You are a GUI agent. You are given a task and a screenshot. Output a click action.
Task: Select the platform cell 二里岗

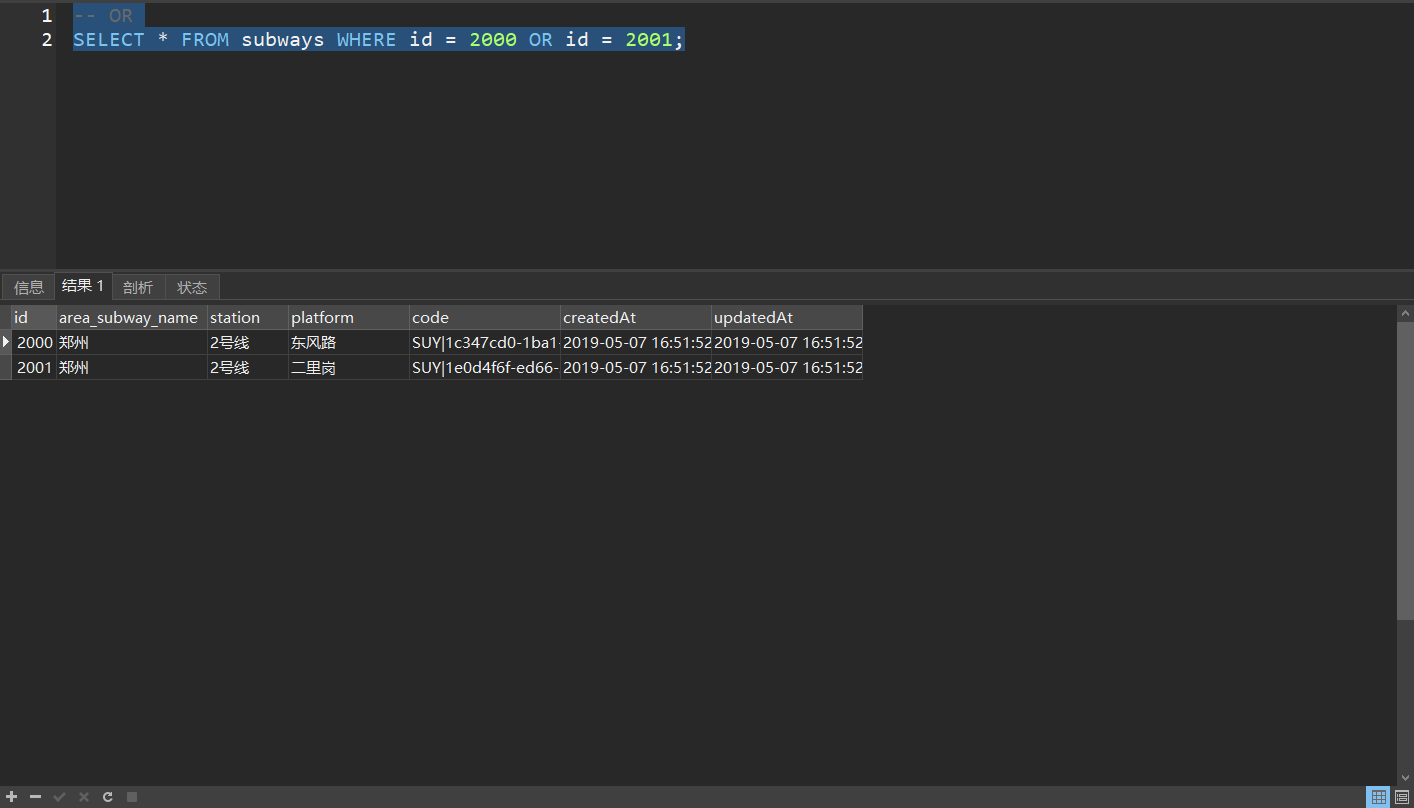tap(349, 367)
